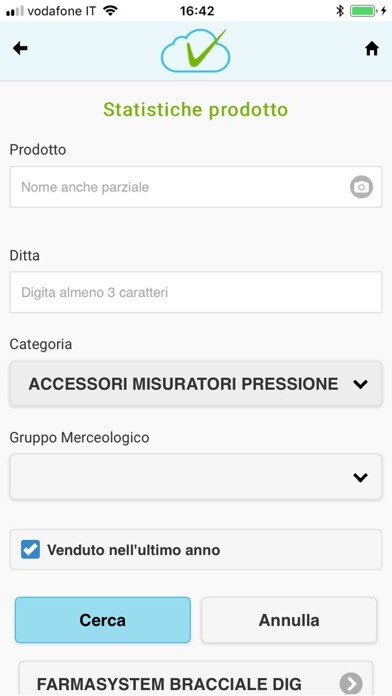The height and width of the screenshot is (696, 392).
Task: Select the FARMASYSTEM BRACCIALE DIG result row
Action: click(196, 679)
